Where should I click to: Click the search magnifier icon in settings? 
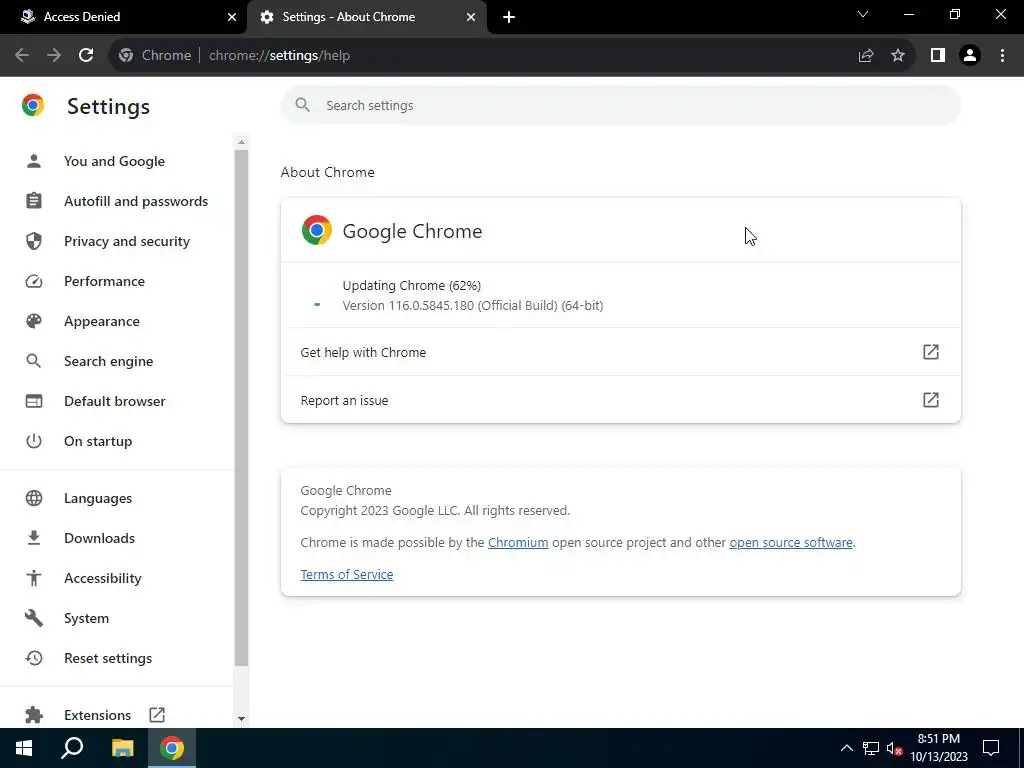tap(302, 105)
